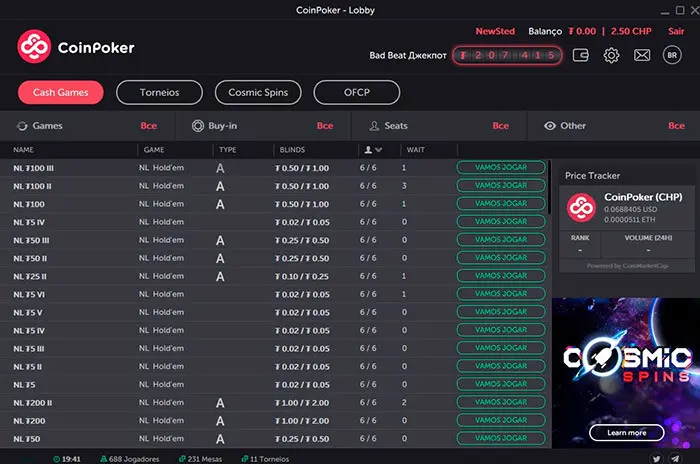The width and height of the screenshot is (700, 464).
Task: Click the A type icon for NL ₮100 III
Action: 220,168
